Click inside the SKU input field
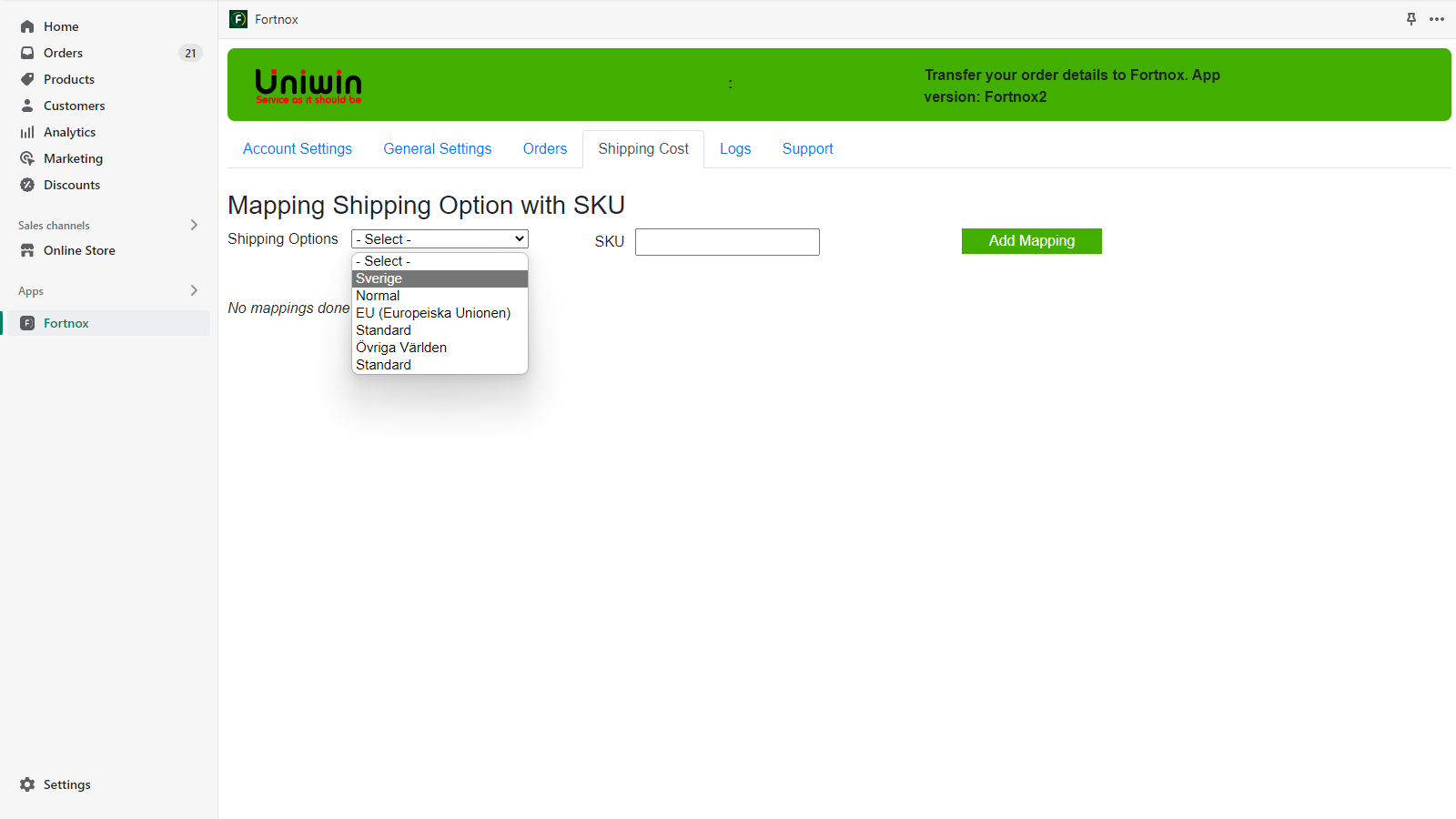Viewport: 1456px width, 819px height. [726, 241]
